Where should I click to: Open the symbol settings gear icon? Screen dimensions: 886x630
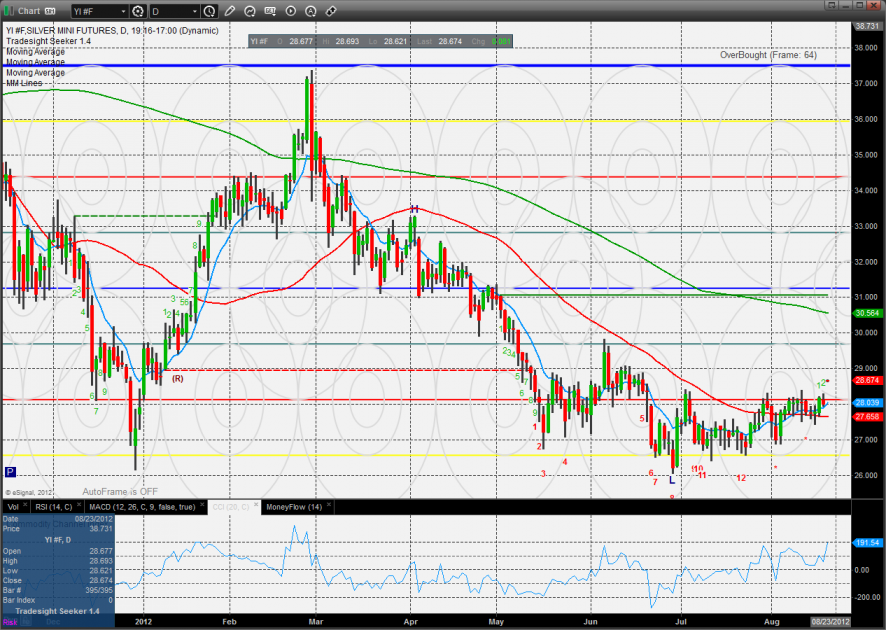click(x=138, y=12)
